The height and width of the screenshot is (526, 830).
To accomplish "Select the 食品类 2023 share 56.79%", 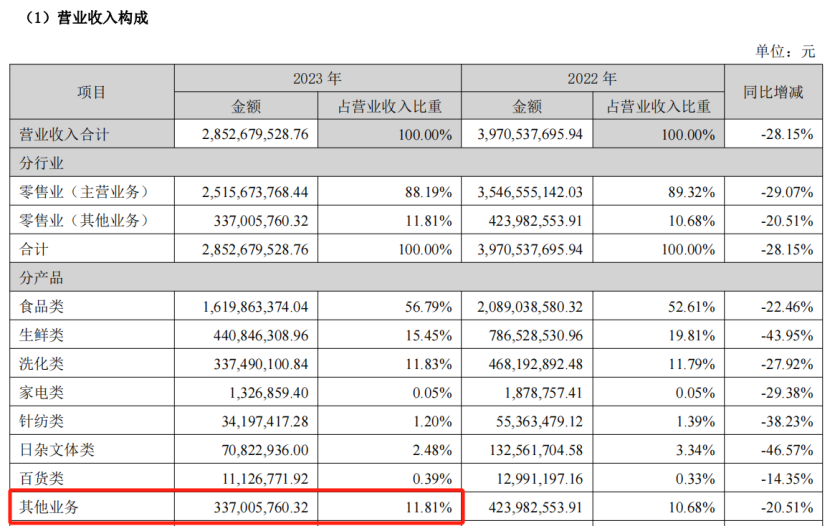I will (428, 306).
